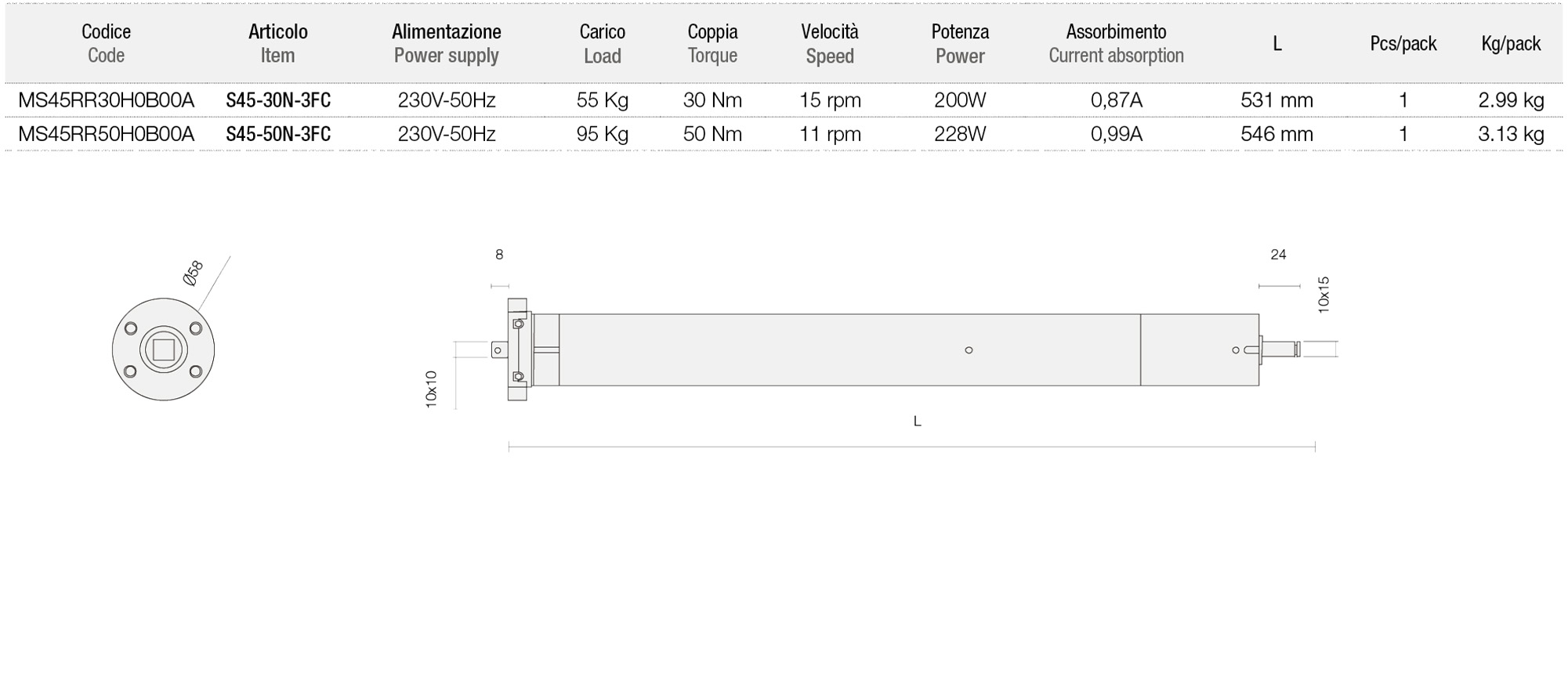Click product code MS45RR30H0B00A
This screenshot has width=1568, height=688.
click(106, 100)
